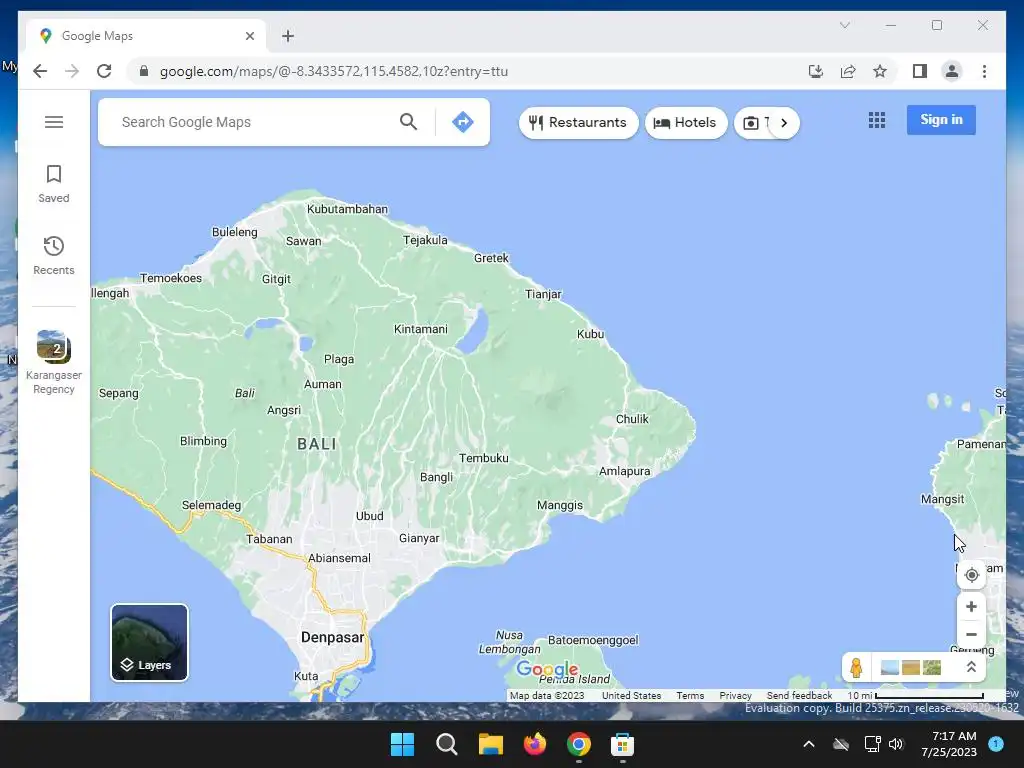This screenshot has height=768, width=1024.
Task: View site information via lock icon
Action: [144, 71]
